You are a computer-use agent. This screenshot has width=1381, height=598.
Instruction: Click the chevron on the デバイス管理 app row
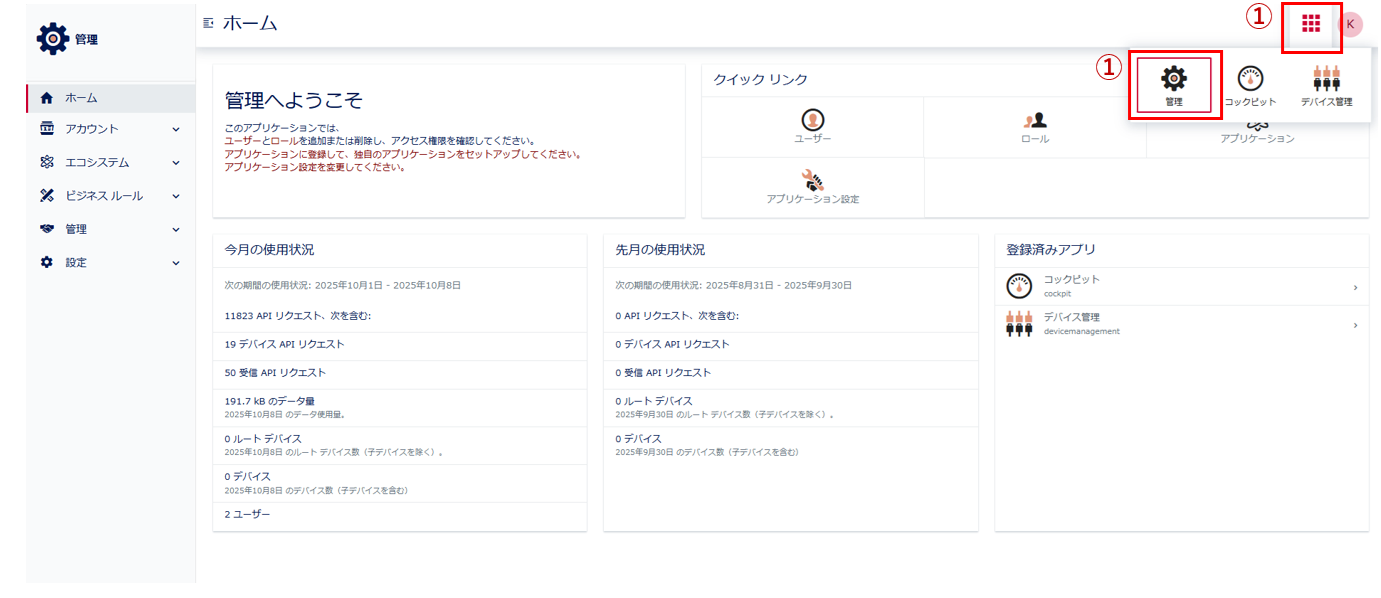click(1356, 326)
